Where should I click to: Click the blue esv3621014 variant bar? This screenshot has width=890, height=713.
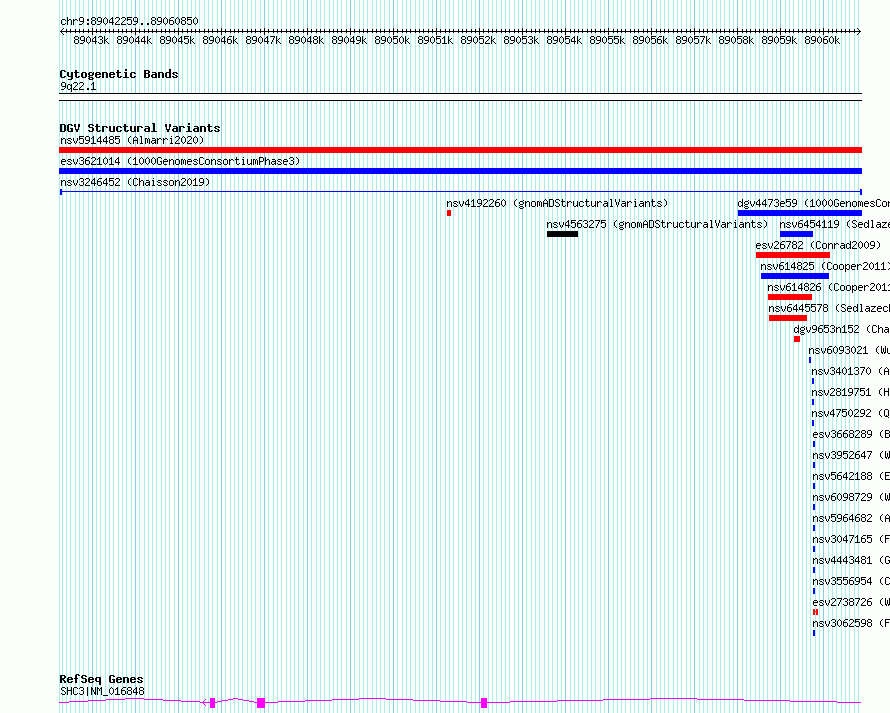pyautogui.click(x=460, y=171)
